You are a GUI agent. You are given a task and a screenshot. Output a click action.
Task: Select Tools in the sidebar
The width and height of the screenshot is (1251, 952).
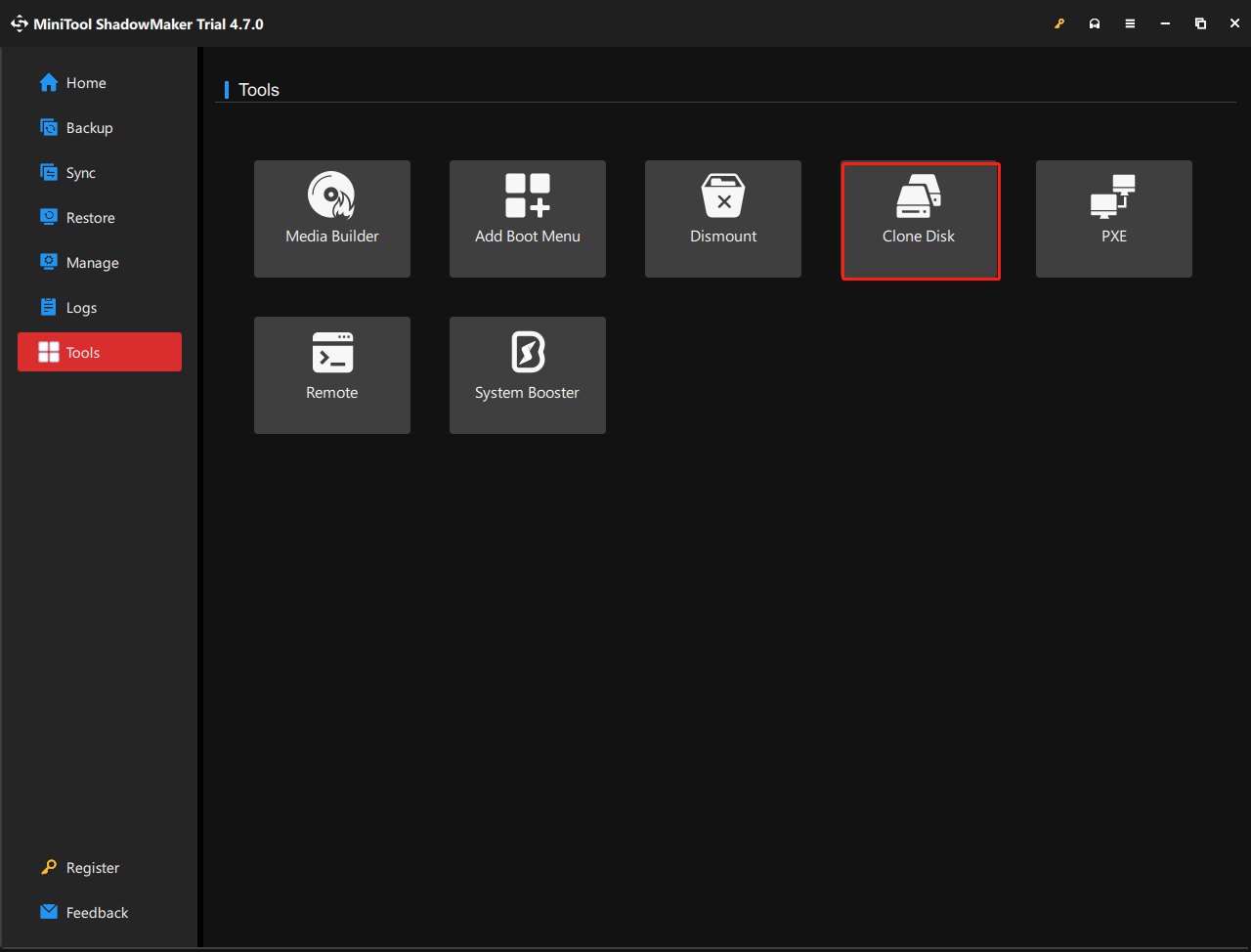[100, 352]
